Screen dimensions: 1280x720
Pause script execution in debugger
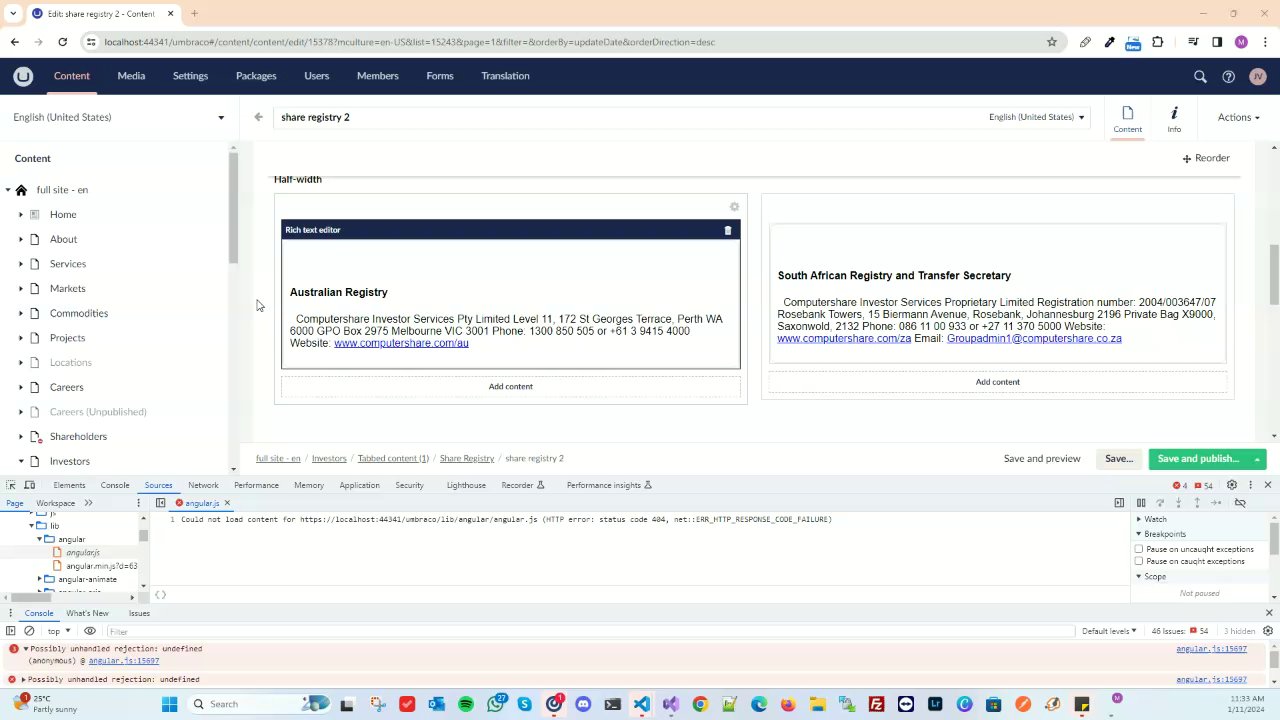pos(1141,503)
